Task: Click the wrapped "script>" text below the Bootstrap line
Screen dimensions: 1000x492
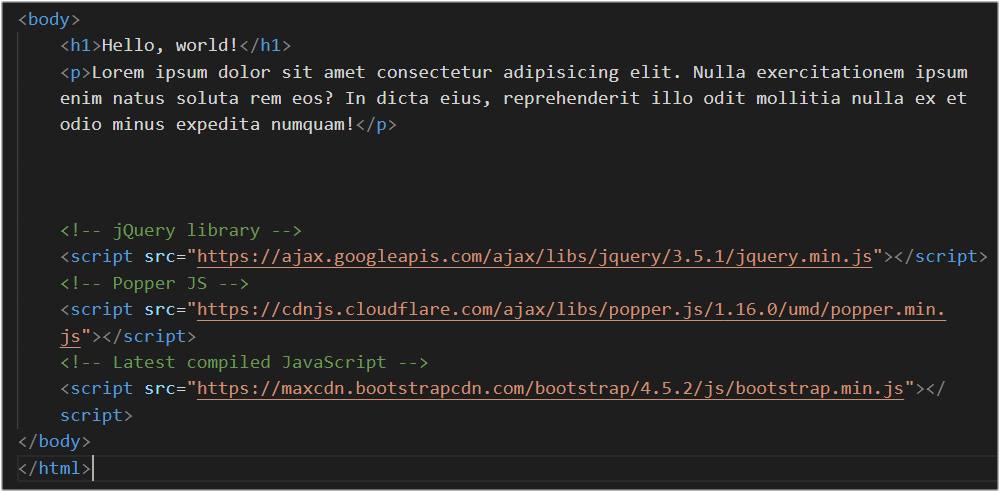Action: click(x=96, y=415)
